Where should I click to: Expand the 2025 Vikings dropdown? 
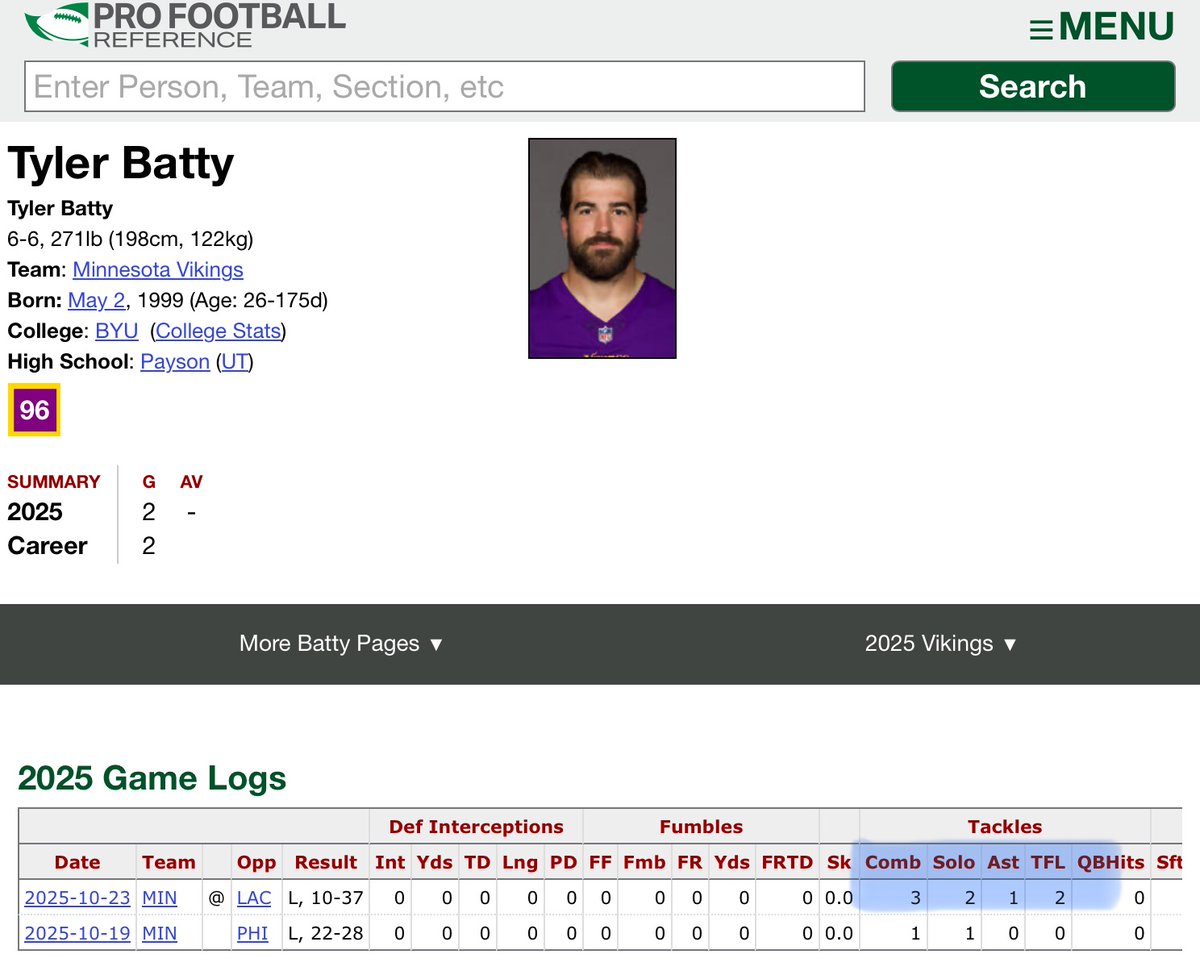click(x=941, y=644)
